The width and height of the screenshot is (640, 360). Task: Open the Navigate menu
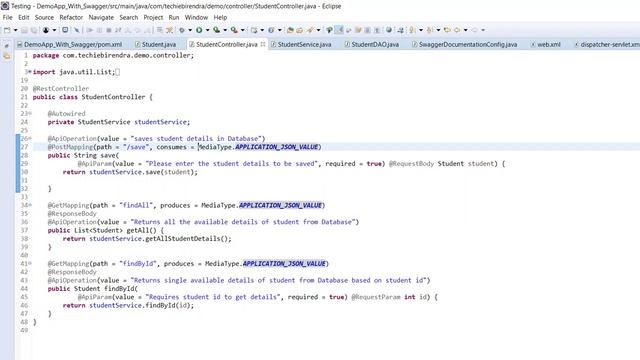pos(101,18)
